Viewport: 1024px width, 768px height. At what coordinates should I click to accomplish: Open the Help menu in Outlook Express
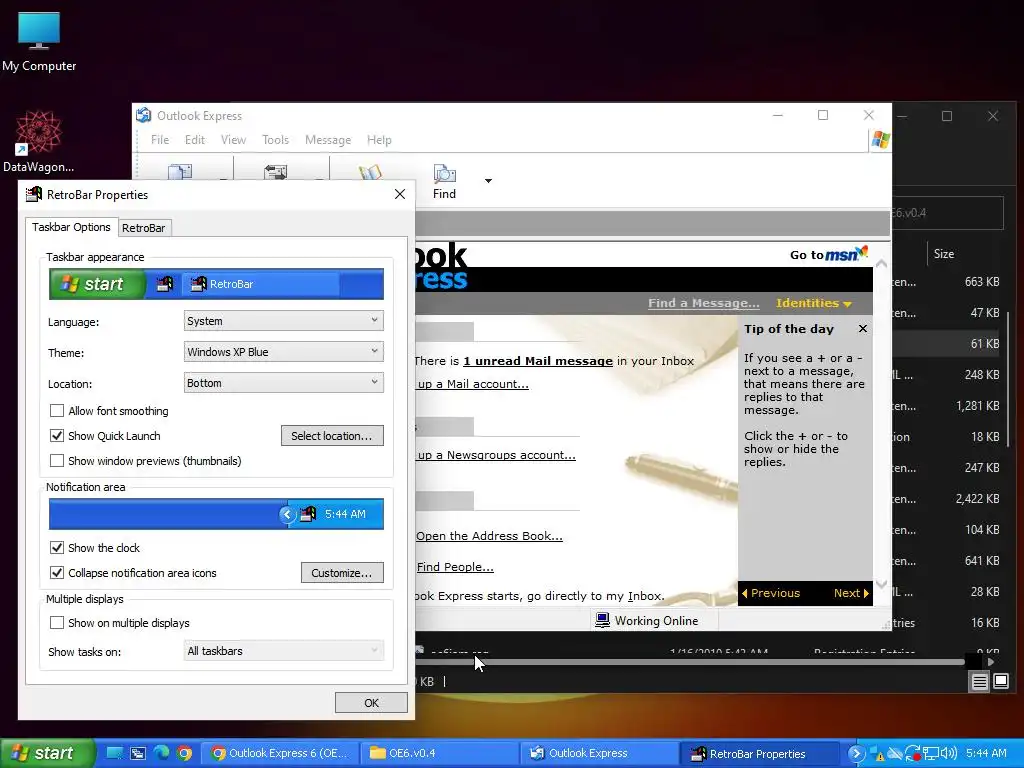point(379,140)
